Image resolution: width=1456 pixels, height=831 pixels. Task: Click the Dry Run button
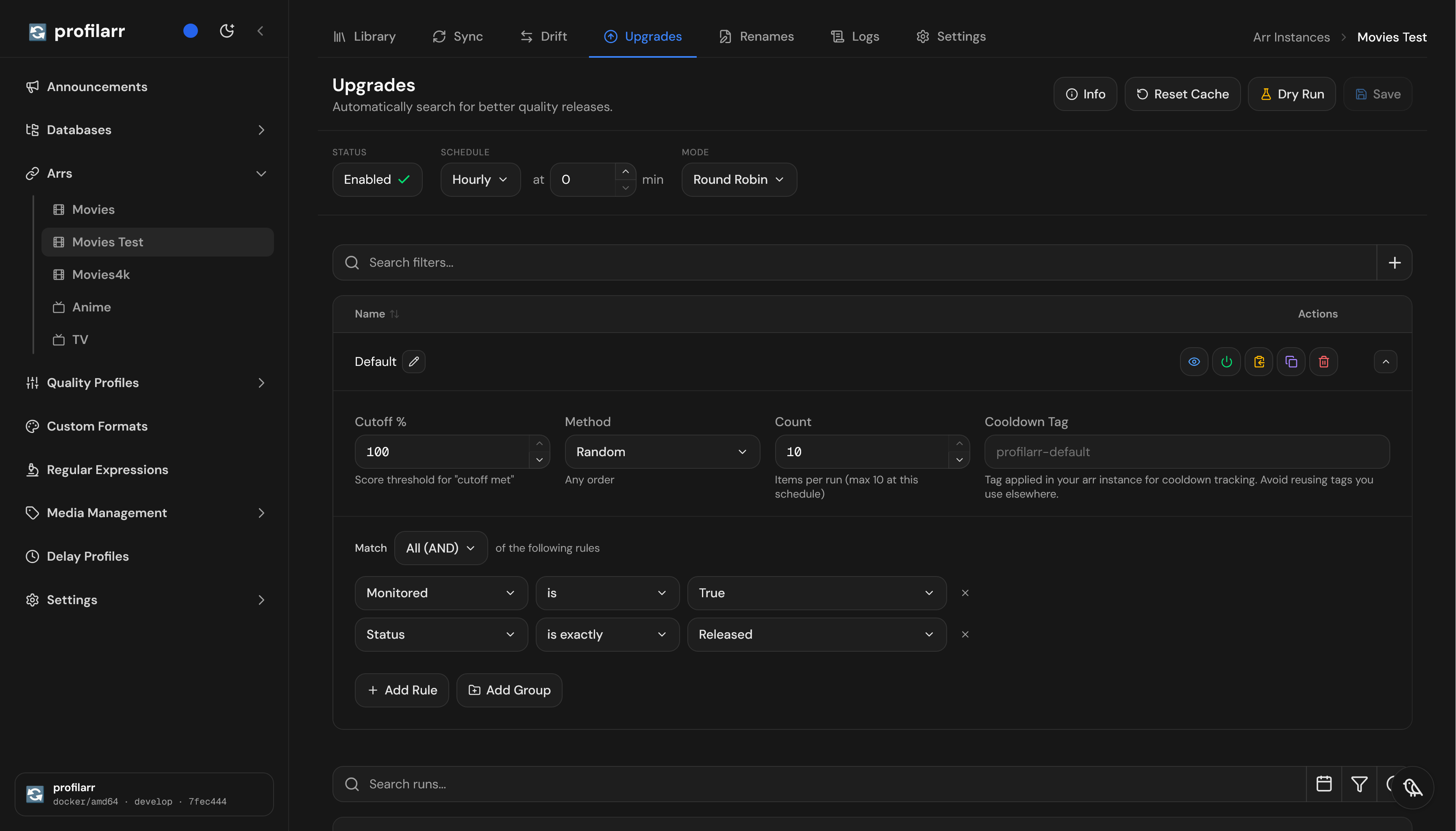point(1291,94)
